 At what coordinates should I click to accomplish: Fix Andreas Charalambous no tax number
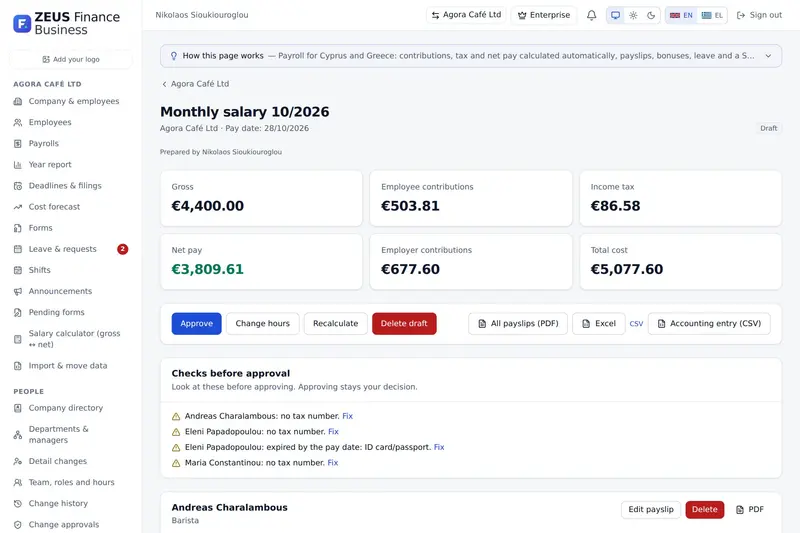347,416
